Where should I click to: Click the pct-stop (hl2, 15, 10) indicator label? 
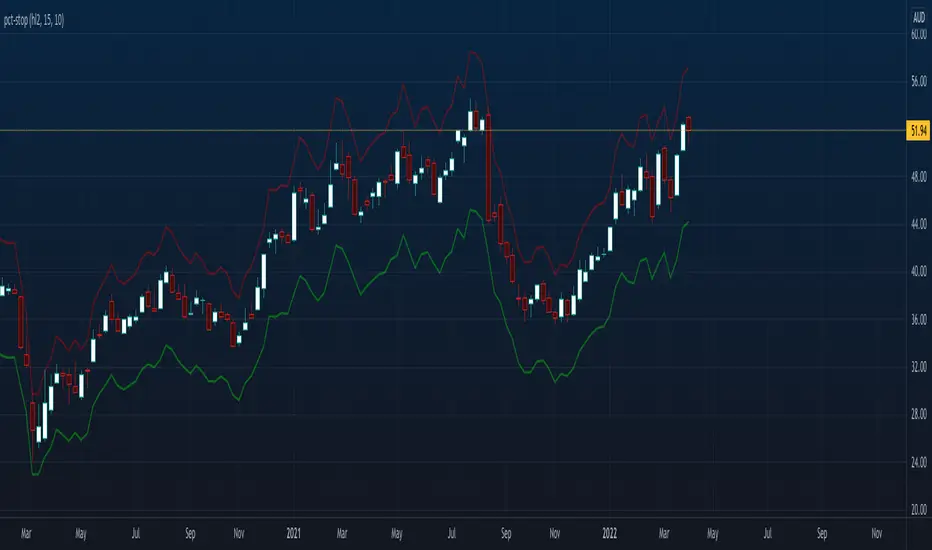34,20
